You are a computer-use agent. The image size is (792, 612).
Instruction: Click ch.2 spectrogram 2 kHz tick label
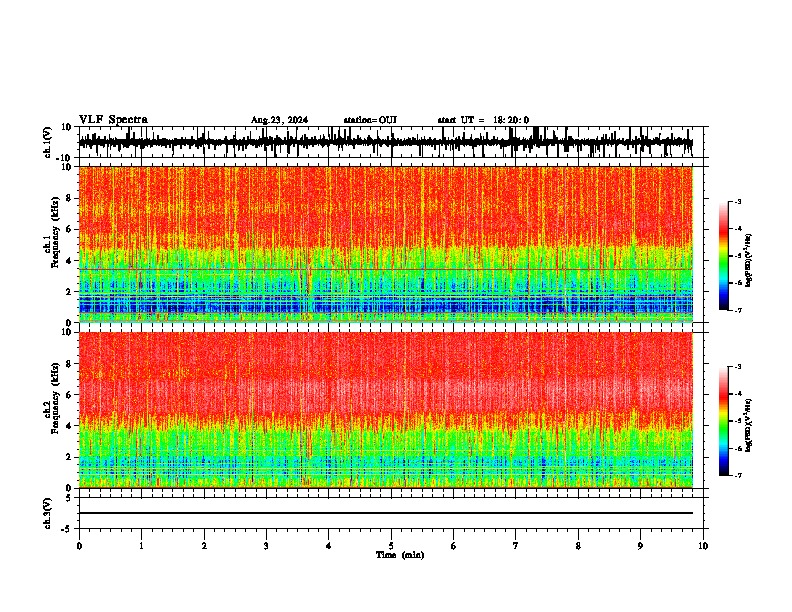pos(69,457)
